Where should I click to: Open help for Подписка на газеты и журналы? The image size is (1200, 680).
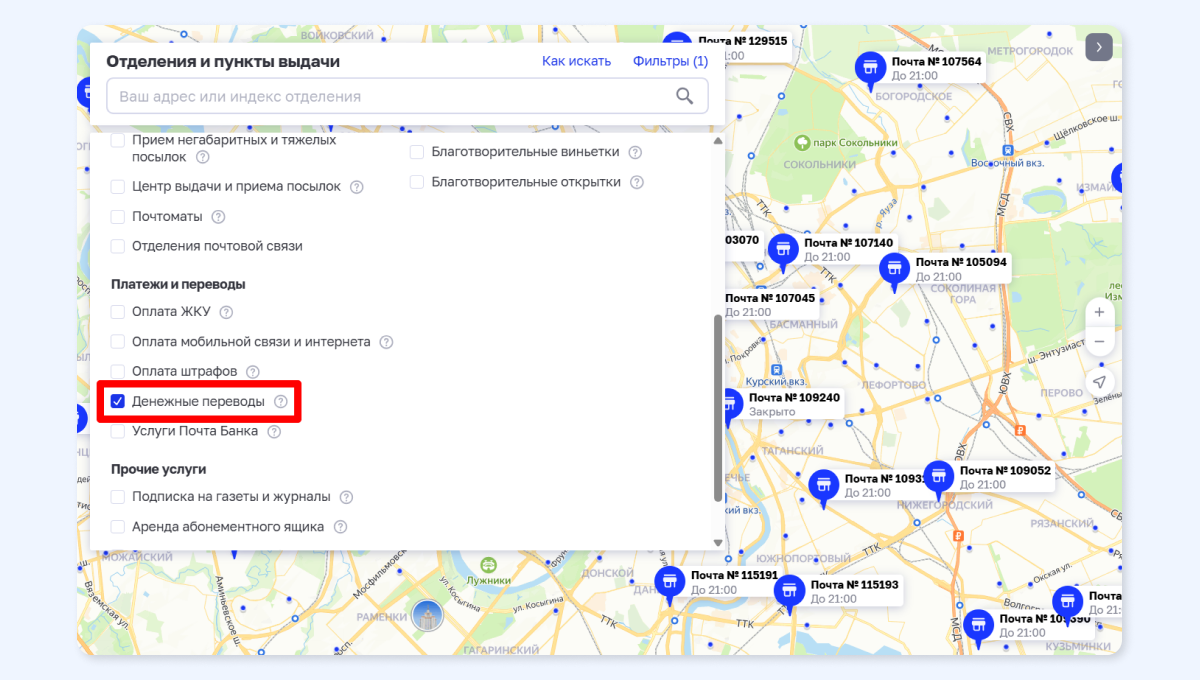(346, 497)
